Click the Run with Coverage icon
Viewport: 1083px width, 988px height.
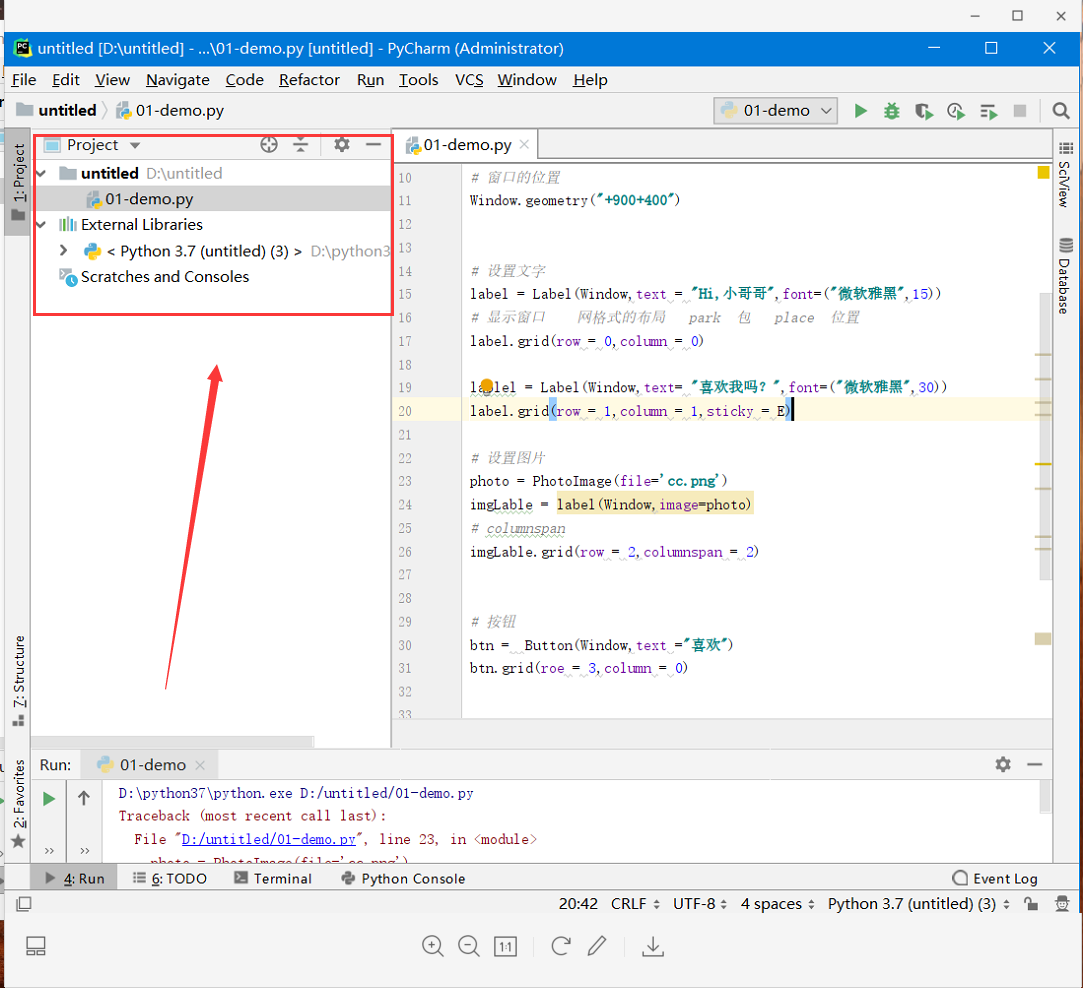pos(923,111)
